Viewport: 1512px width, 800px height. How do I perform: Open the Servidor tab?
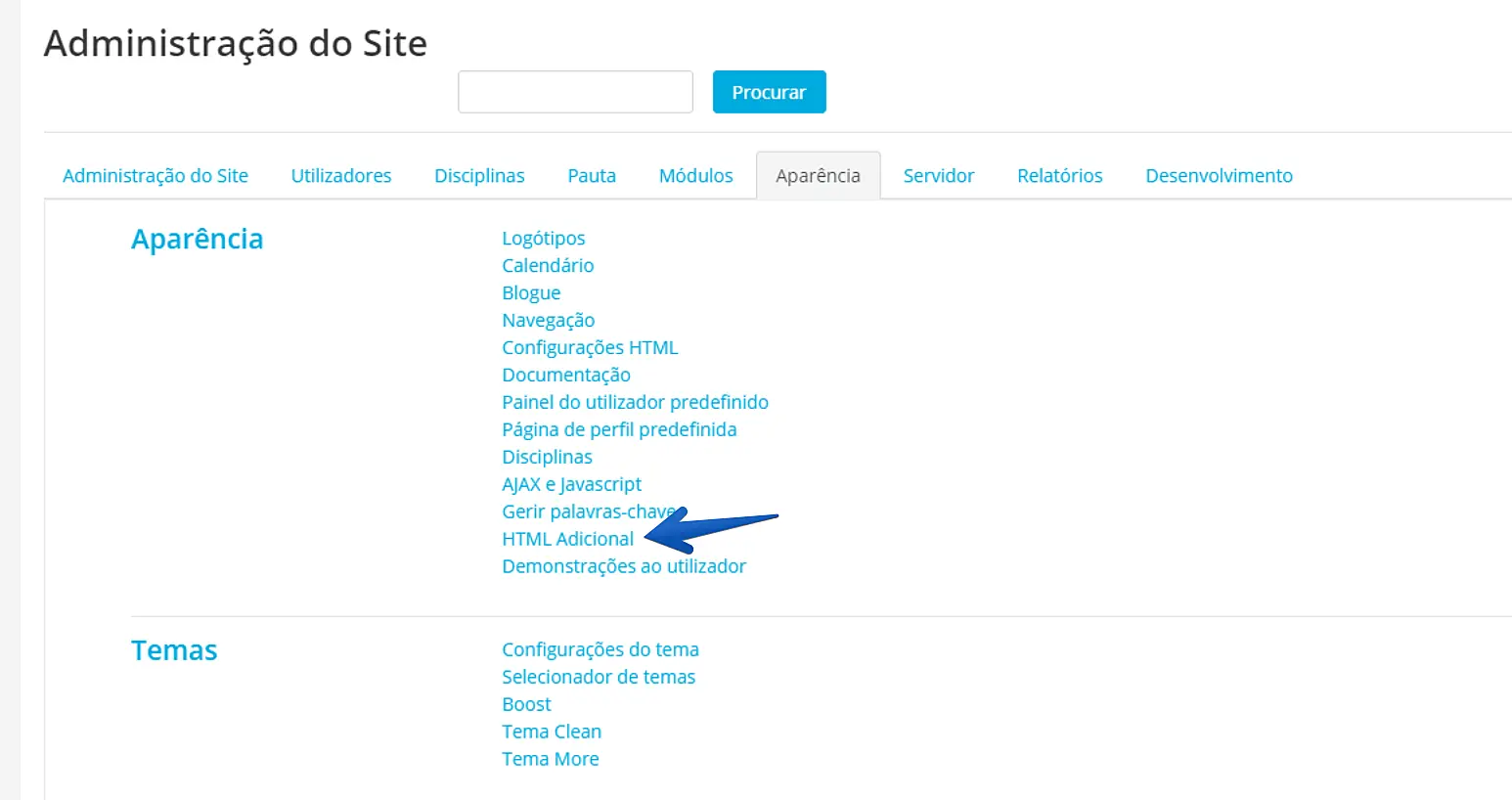[938, 176]
